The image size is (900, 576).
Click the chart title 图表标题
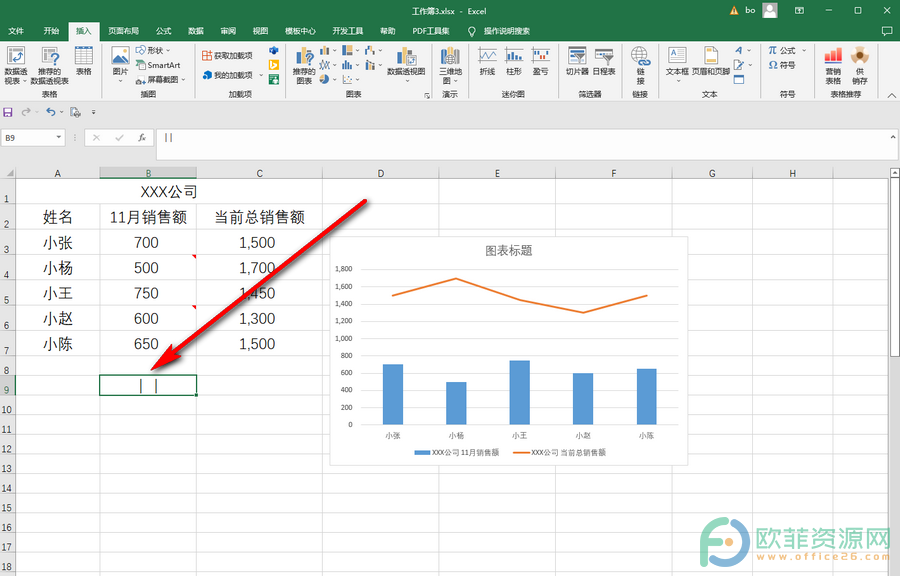tap(509, 251)
